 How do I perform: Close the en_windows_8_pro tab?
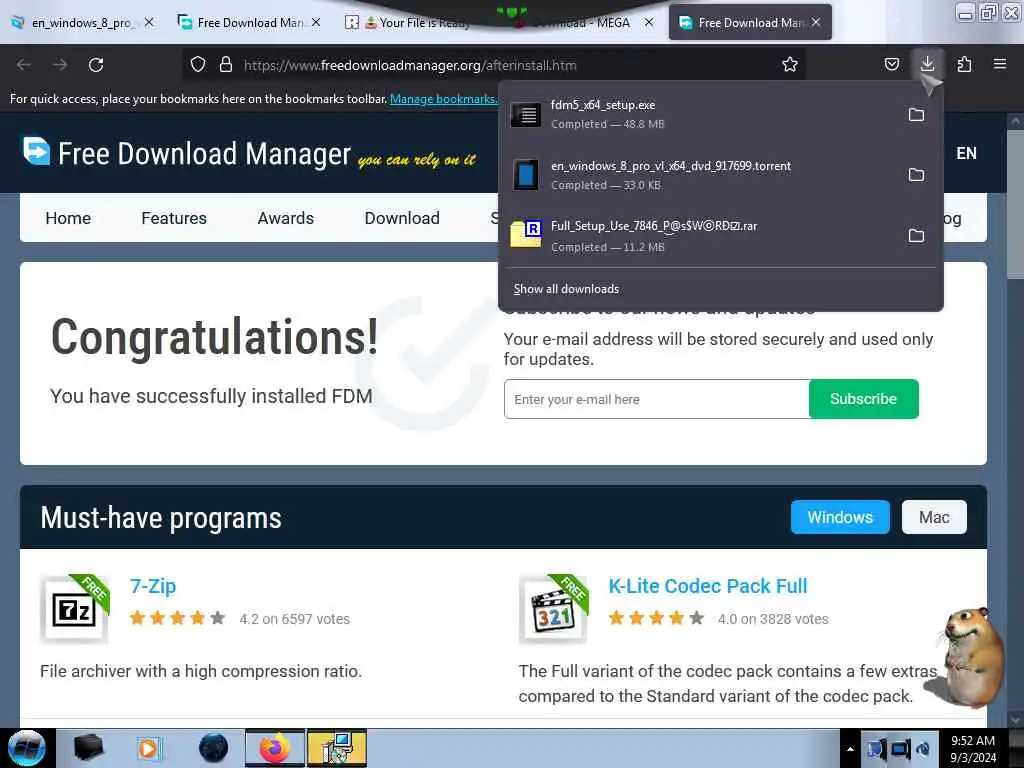pos(149,22)
